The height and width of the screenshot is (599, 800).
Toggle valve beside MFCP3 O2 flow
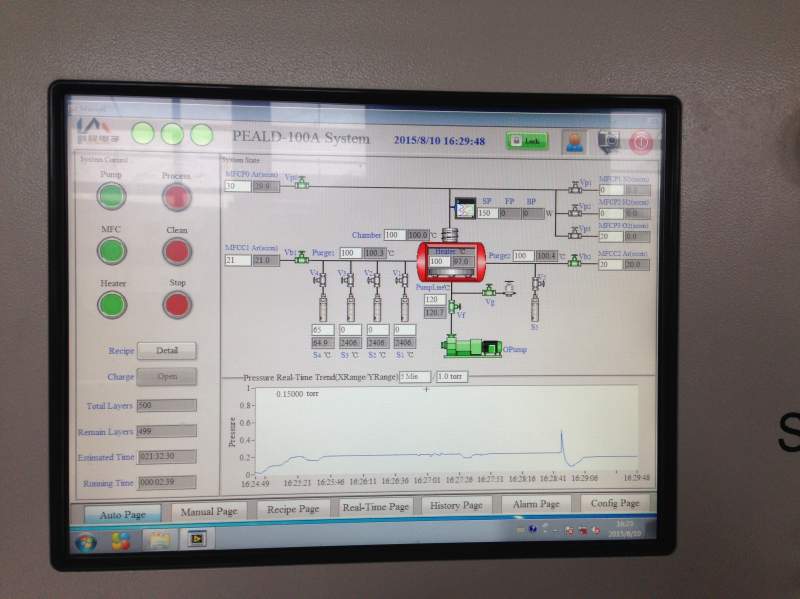point(575,233)
